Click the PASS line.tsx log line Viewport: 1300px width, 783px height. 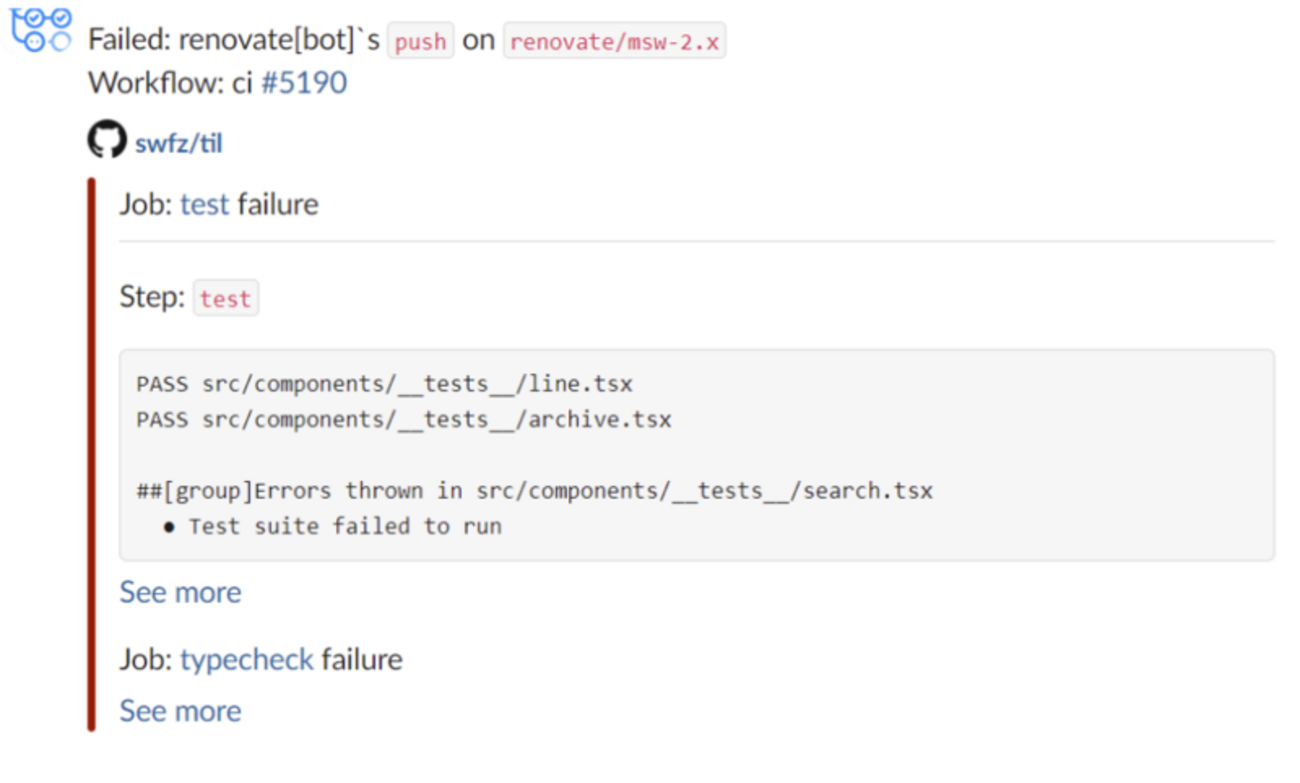click(x=385, y=384)
